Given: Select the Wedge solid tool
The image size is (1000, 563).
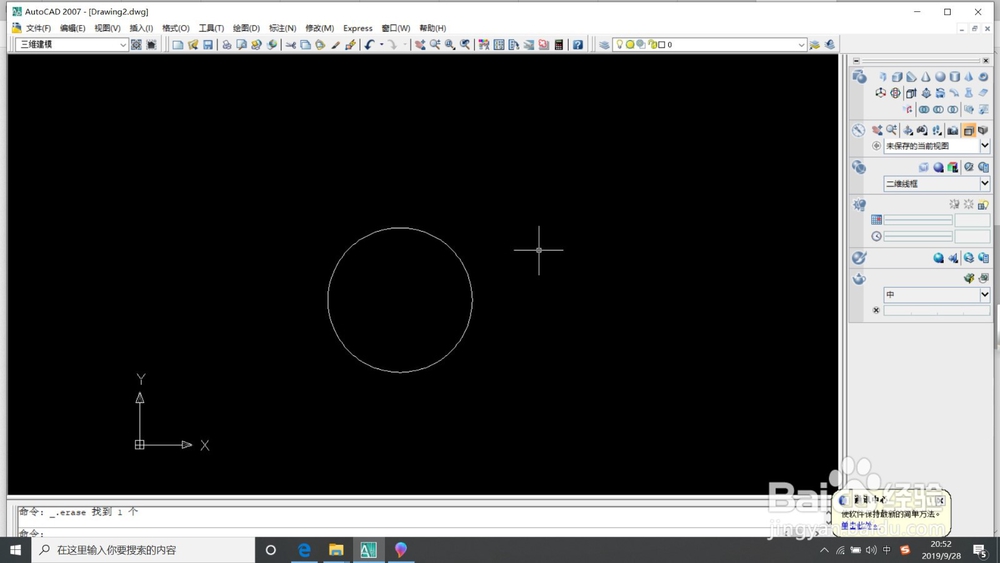Looking at the screenshot, I should 911,77.
